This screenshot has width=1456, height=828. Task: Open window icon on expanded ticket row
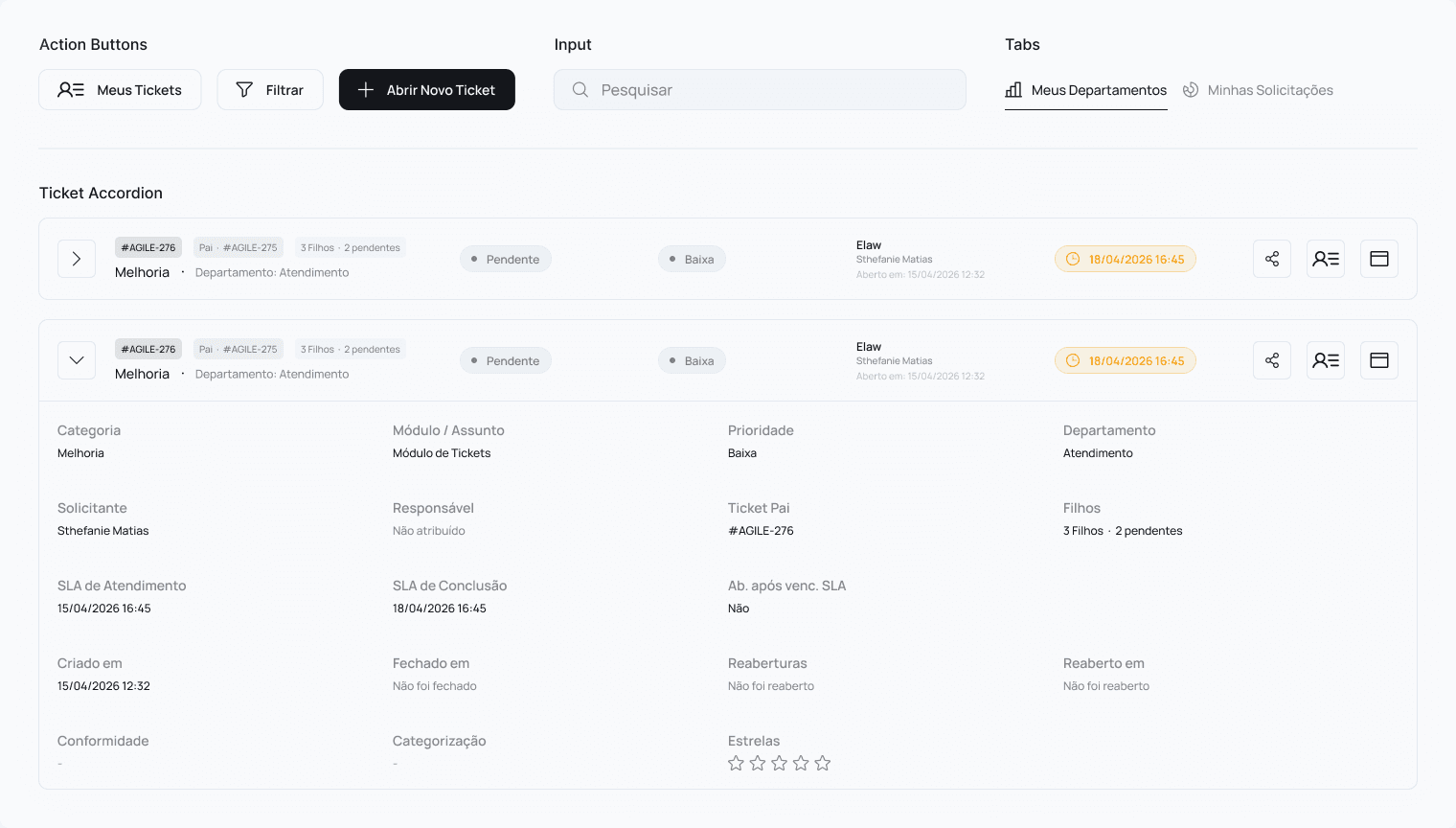tap(1379, 360)
